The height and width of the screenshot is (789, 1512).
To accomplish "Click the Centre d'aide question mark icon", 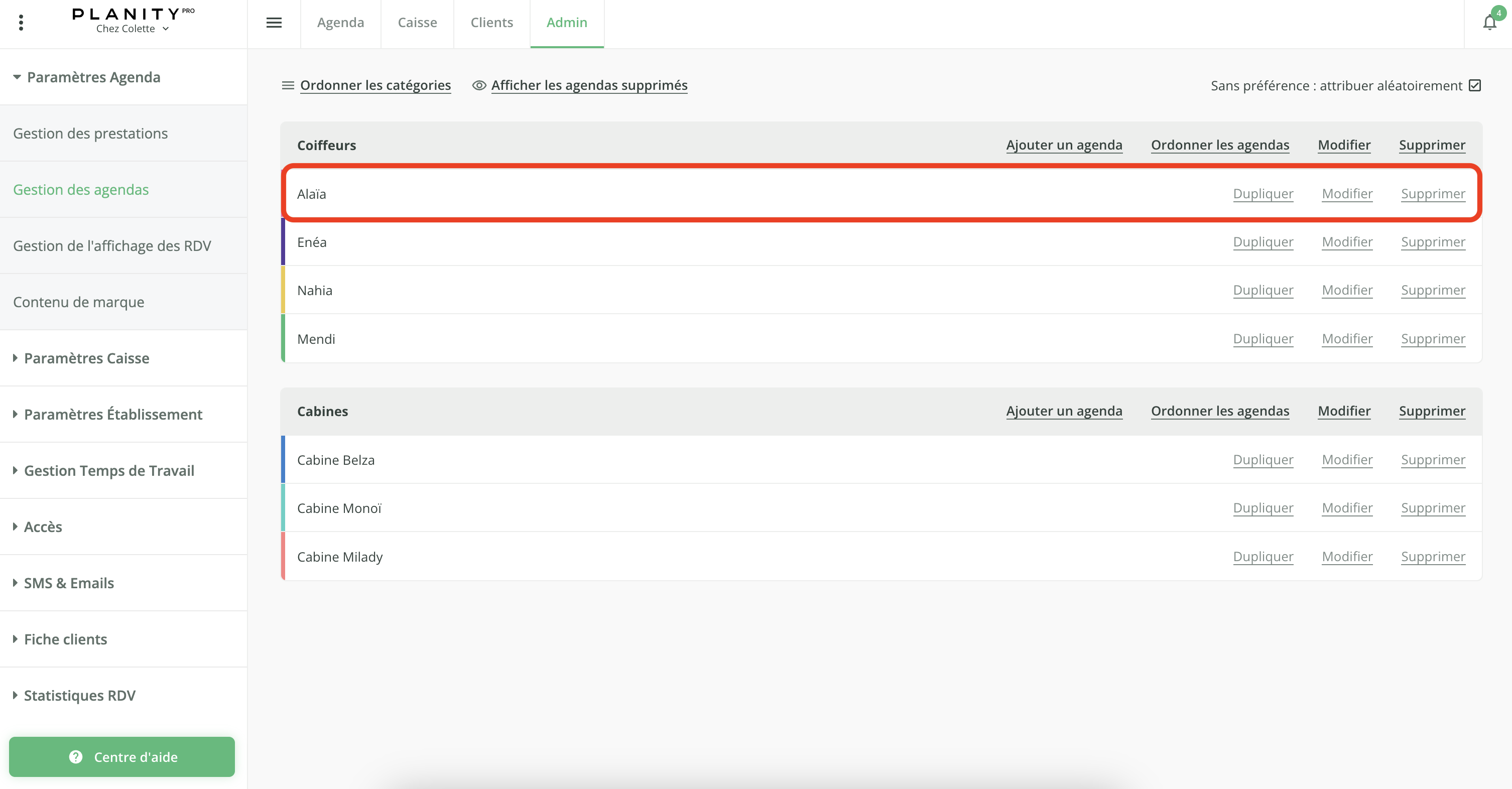I will [x=76, y=757].
